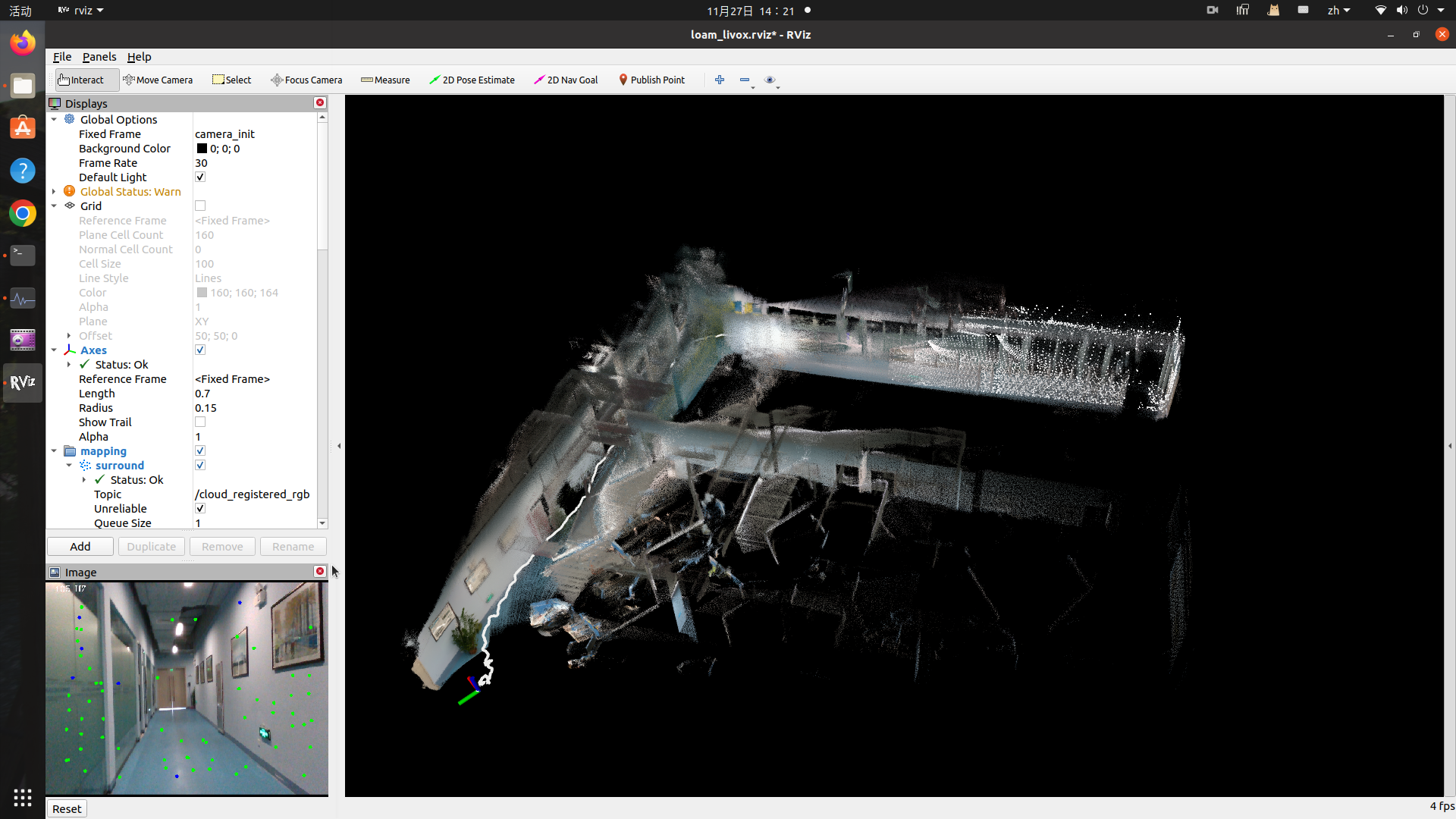The height and width of the screenshot is (819, 1456).
Task: Collapse the Axes tree node
Action: (x=54, y=350)
